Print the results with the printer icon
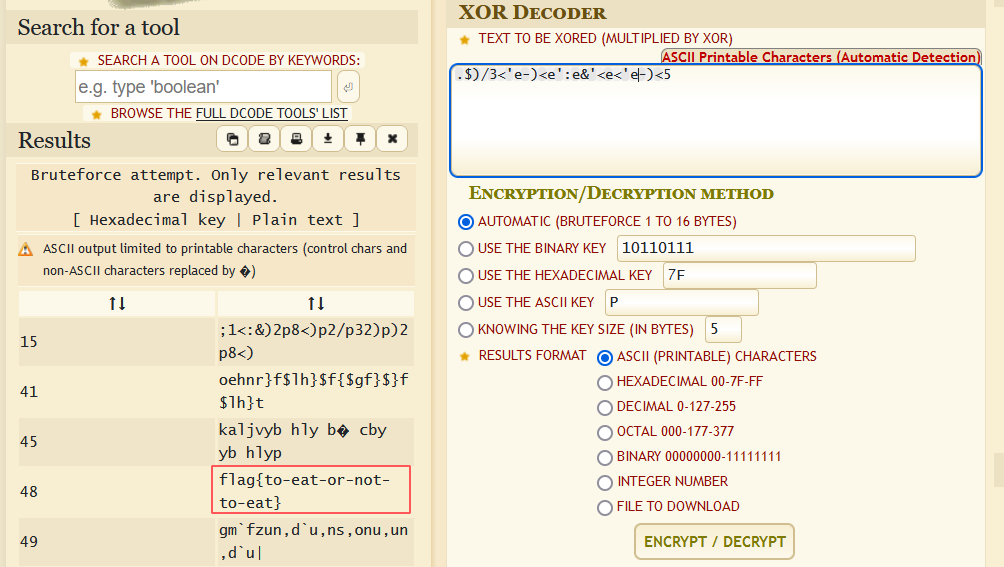 [296, 139]
